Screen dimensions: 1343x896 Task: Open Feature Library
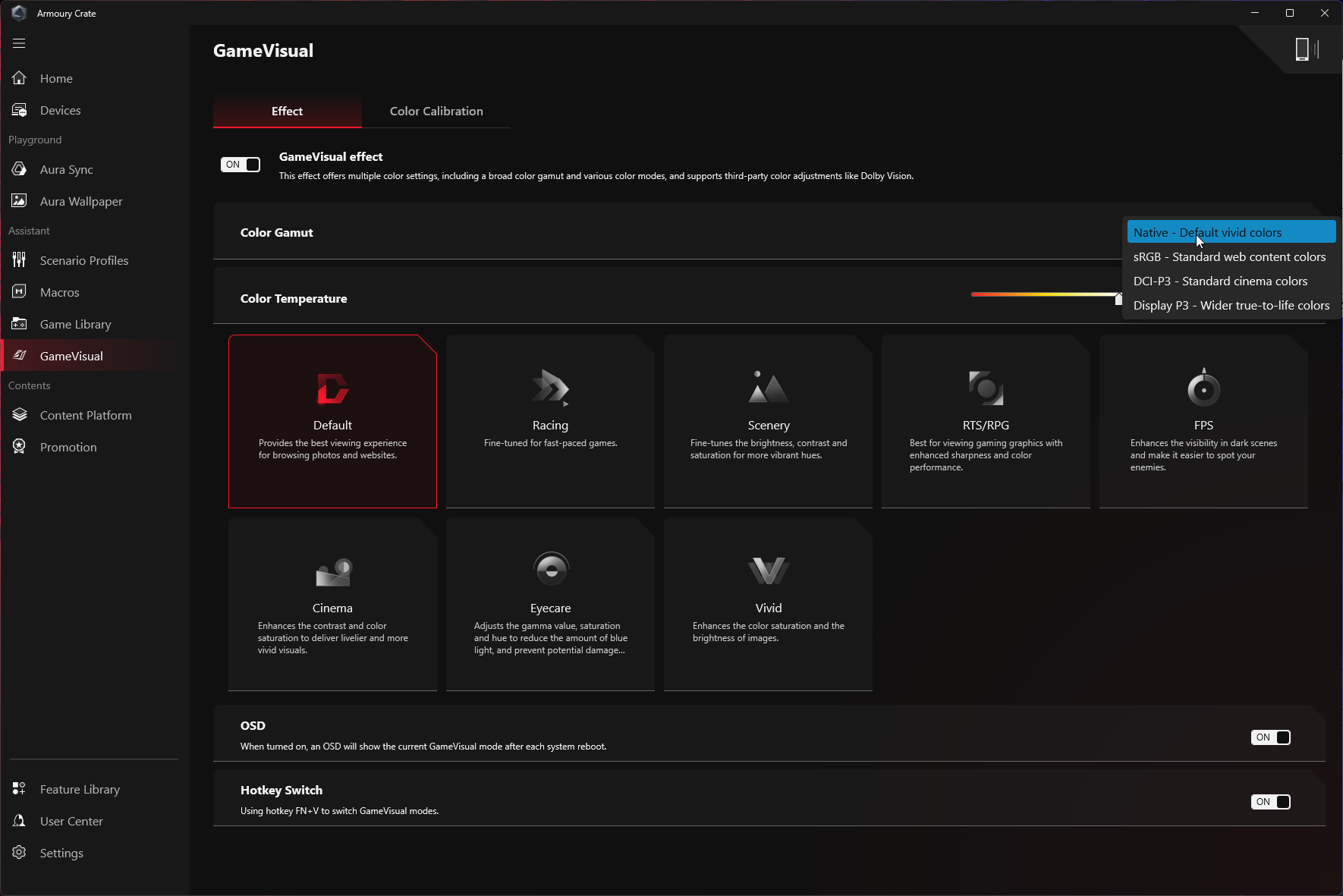(x=94, y=789)
